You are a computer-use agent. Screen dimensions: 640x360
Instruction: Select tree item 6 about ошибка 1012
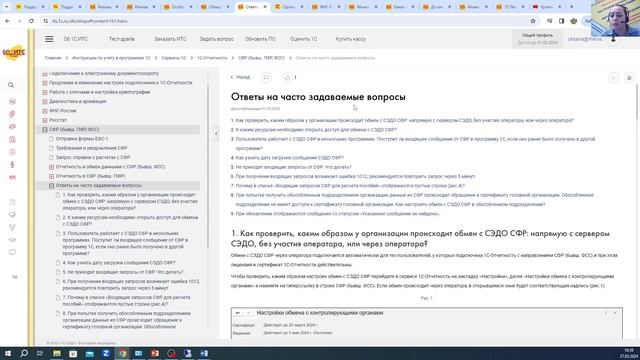(131, 285)
